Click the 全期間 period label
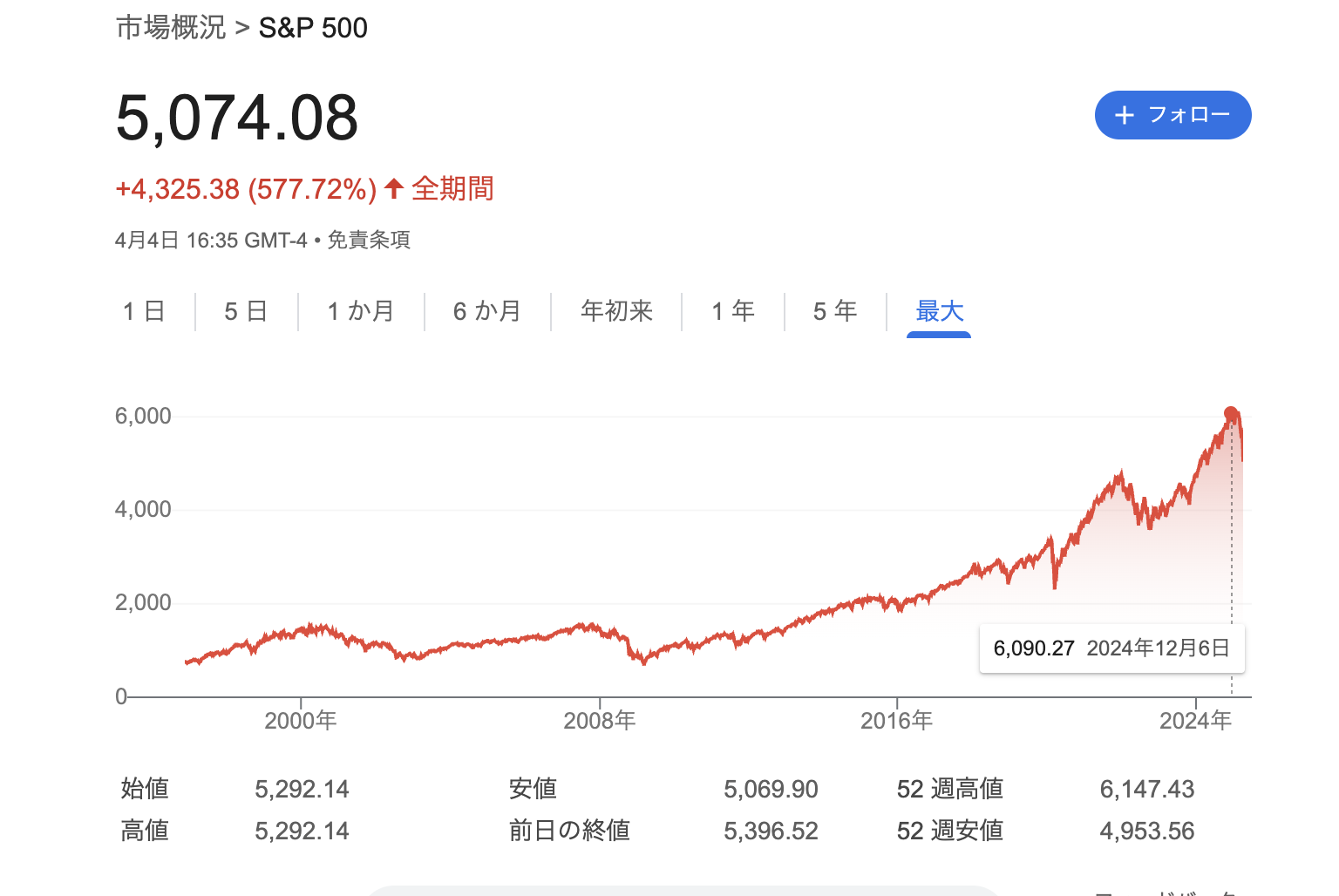1339x896 pixels. 452,188
